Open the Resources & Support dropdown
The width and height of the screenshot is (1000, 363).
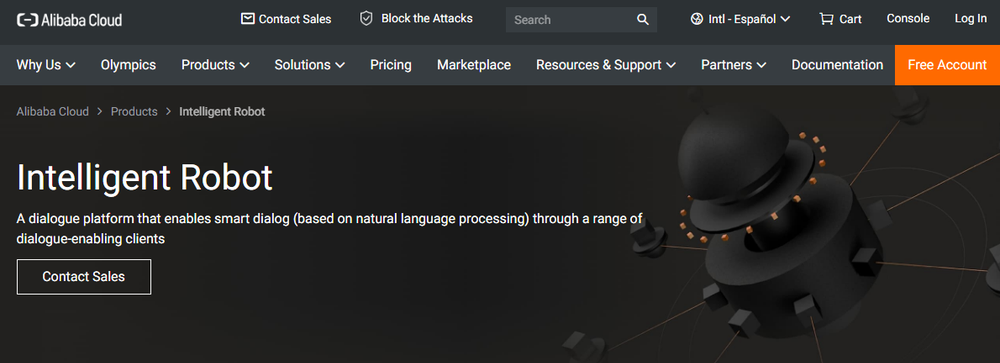click(605, 64)
